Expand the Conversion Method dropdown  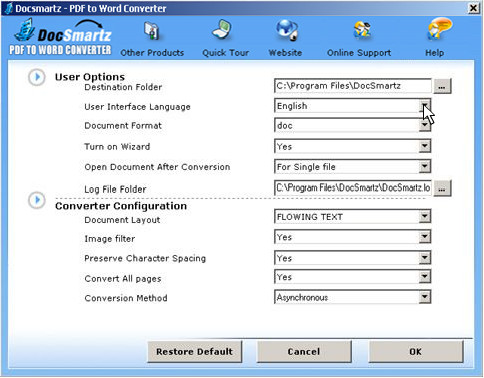425,297
